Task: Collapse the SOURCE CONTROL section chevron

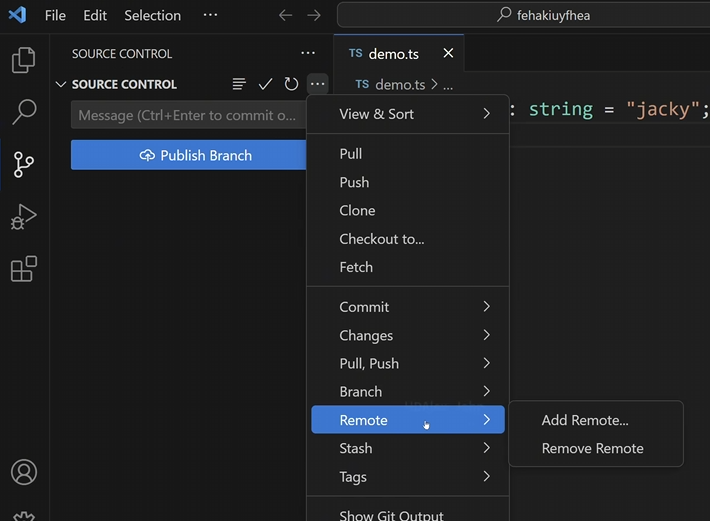Action: [x=61, y=85]
